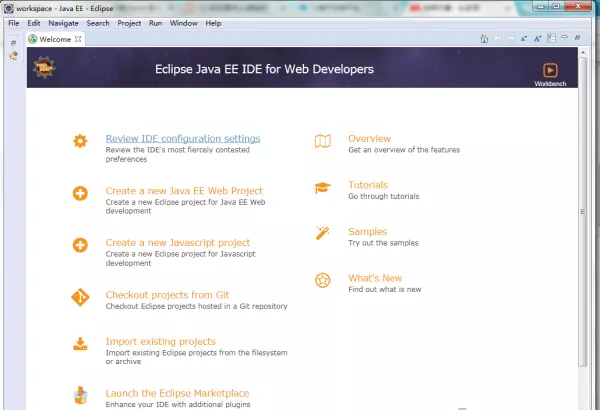The width and height of the screenshot is (600, 410).
Task: Click the lower icon in left trim bar
Action: [13, 56]
